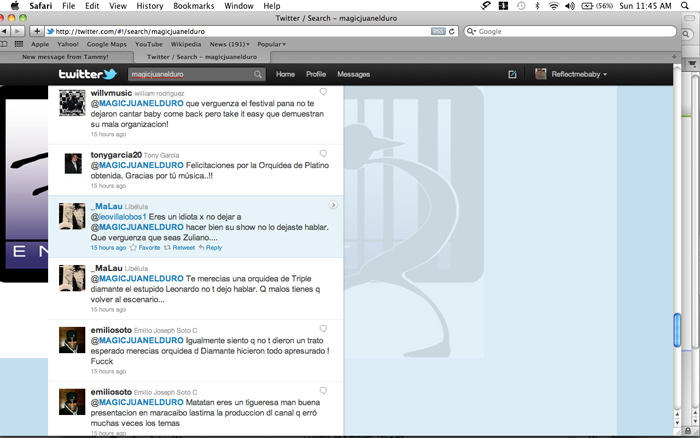Image resolution: width=700 pixels, height=438 pixels.
Task: Click bubble icon on first emiliosoto tweet
Action: coord(323,329)
